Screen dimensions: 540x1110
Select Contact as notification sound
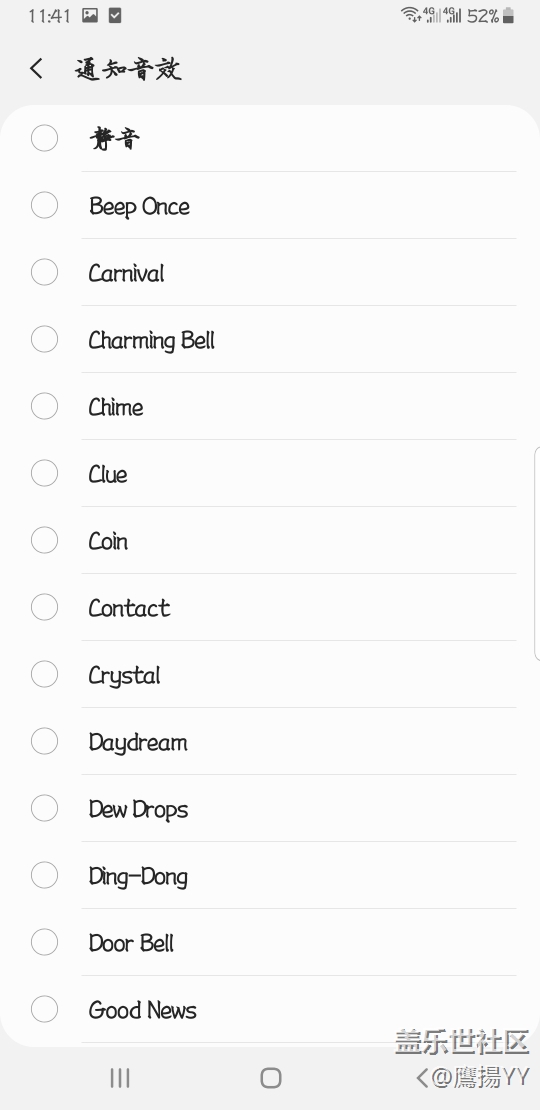tap(270, 607)
